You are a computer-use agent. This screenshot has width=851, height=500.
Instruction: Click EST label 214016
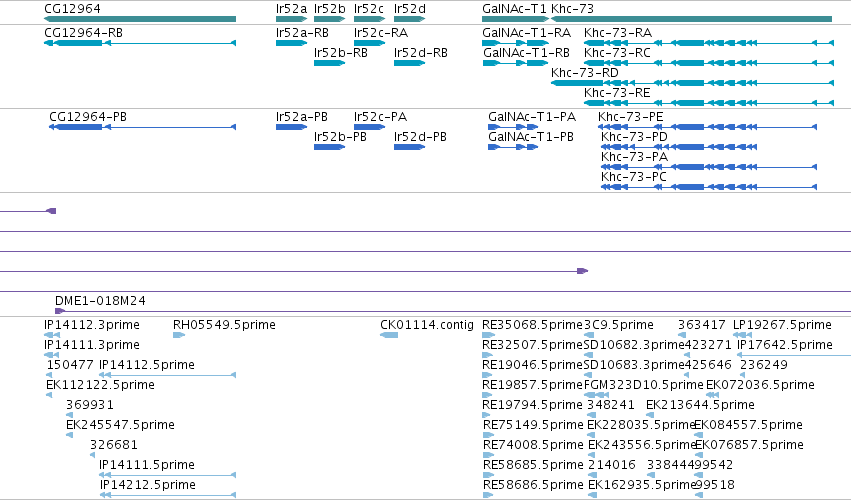612,465
